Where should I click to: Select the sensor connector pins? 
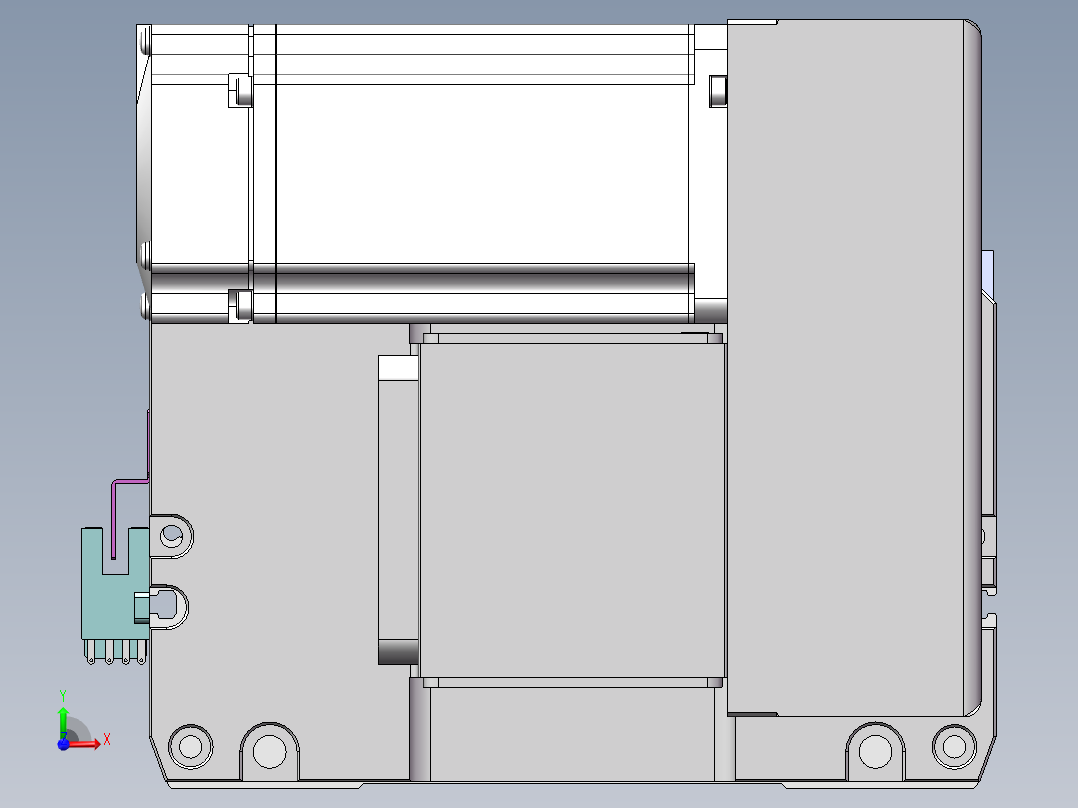tap(116, 652)
